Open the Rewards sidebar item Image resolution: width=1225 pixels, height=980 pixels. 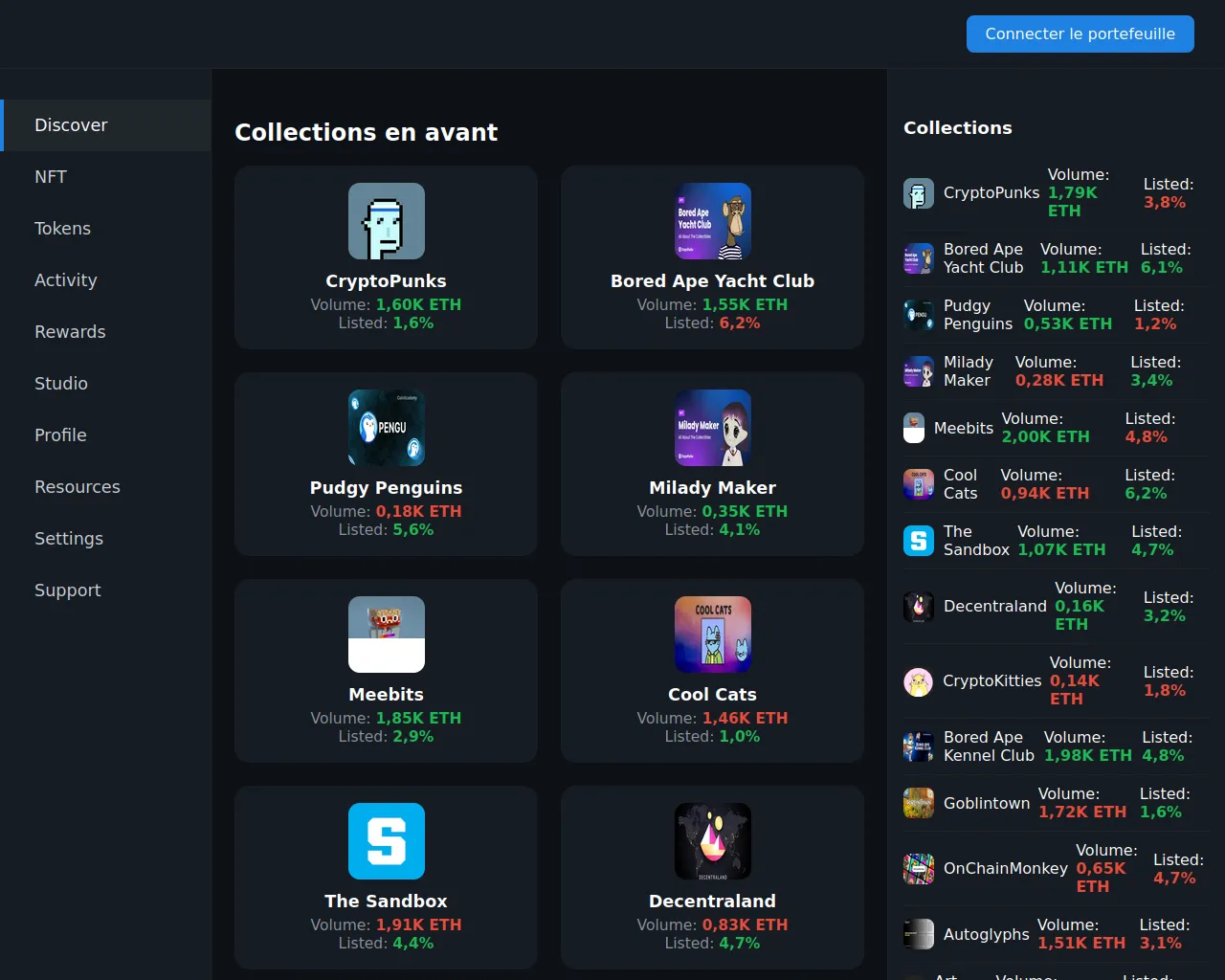point(105,332)
